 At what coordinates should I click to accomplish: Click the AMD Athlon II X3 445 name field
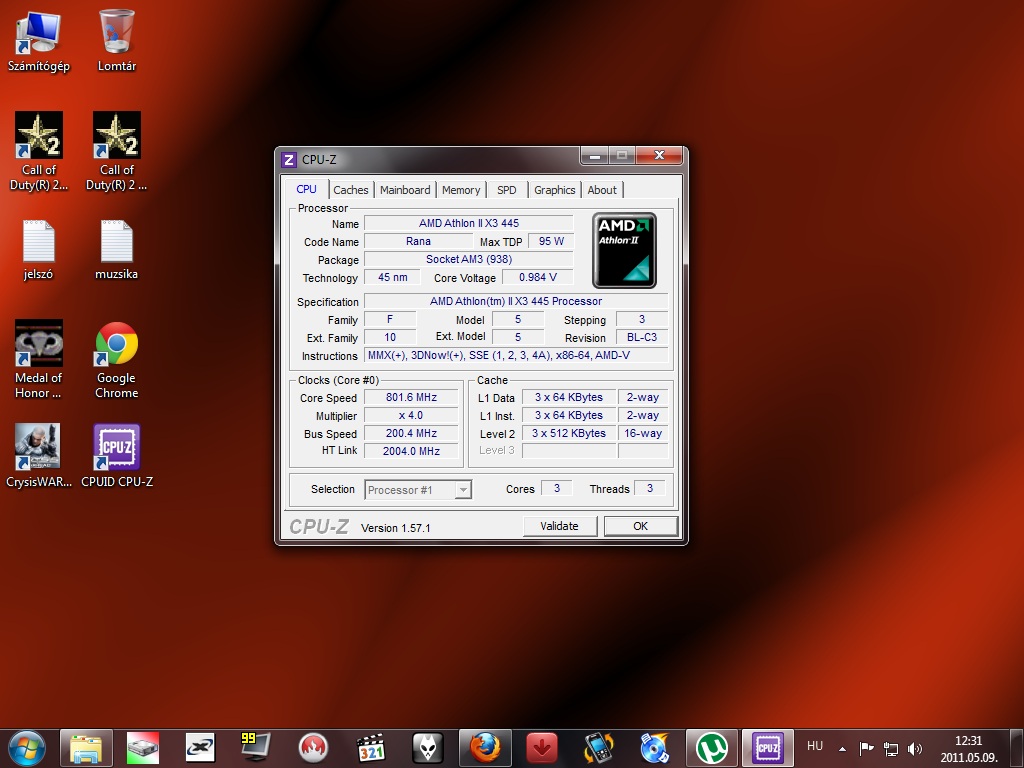point(468,223)
